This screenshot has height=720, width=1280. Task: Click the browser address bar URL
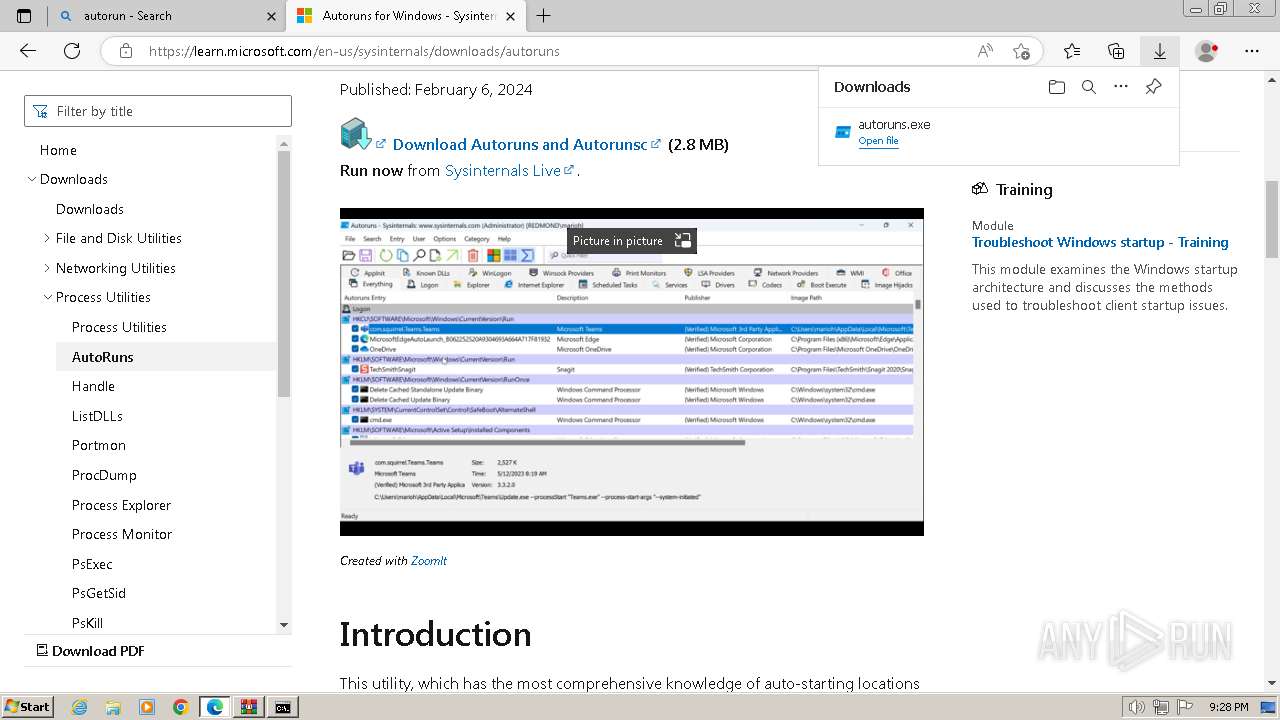354,51
